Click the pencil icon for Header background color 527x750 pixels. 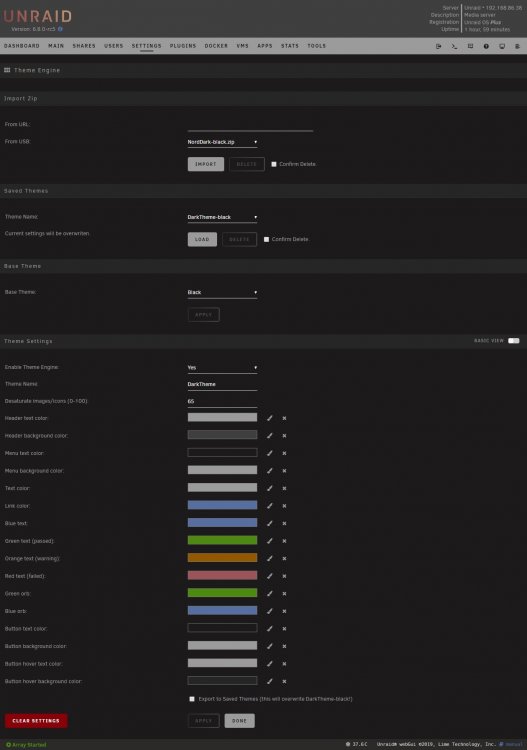270,436
